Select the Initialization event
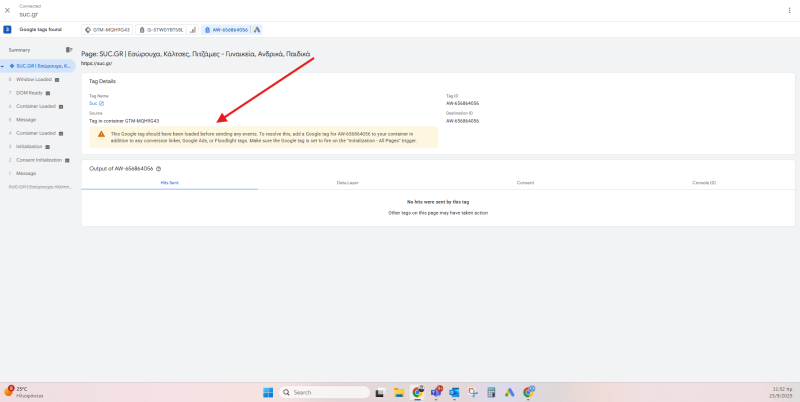Viewport: 800px width, 402px height. coord(29,146)
